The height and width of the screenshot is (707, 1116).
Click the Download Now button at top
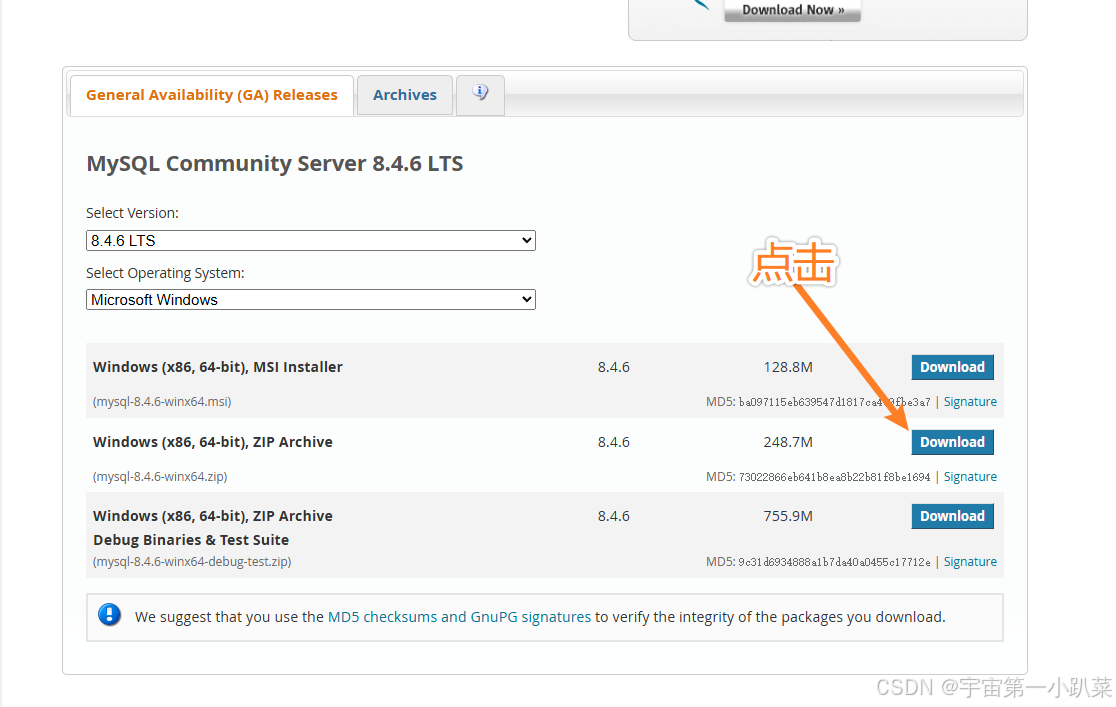click(x=792, y=10)
